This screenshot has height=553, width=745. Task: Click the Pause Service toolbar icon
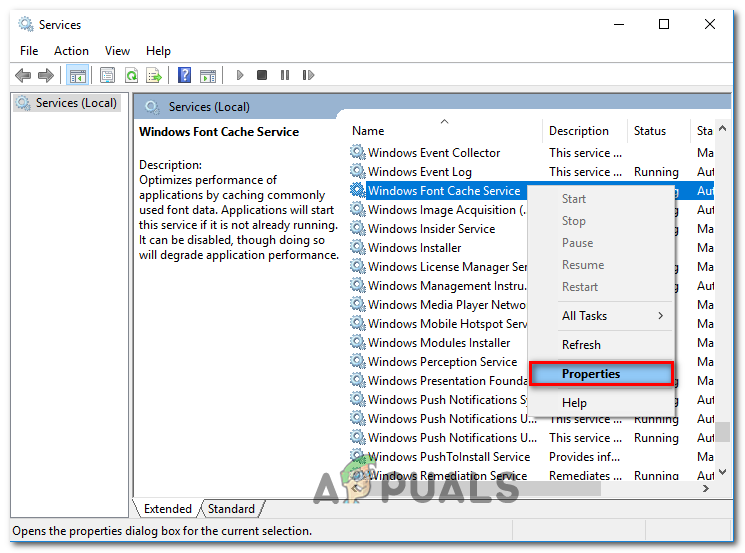tap(285, 75)
